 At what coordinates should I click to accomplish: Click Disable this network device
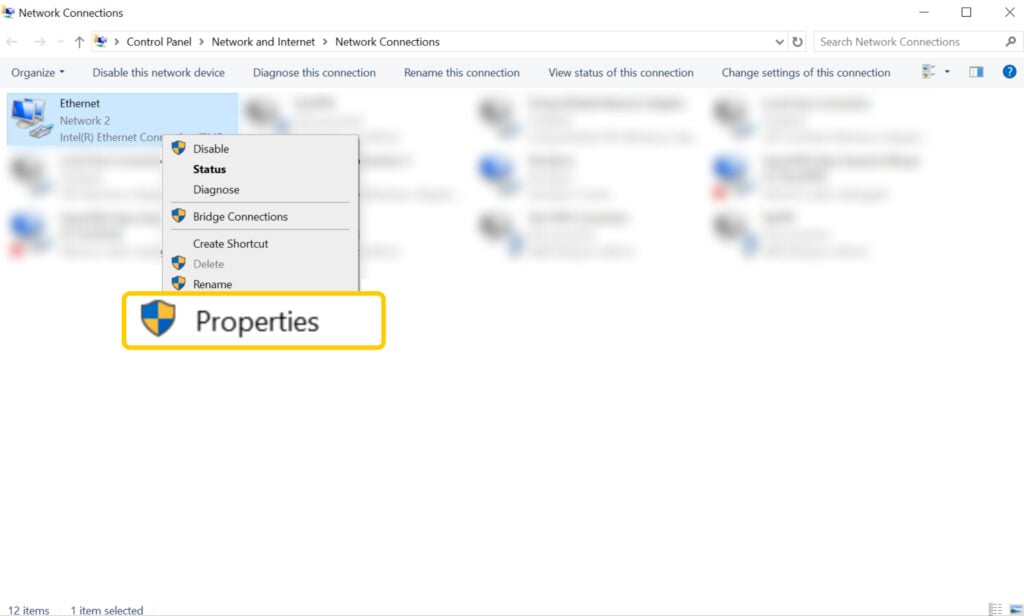click(159, 71)
